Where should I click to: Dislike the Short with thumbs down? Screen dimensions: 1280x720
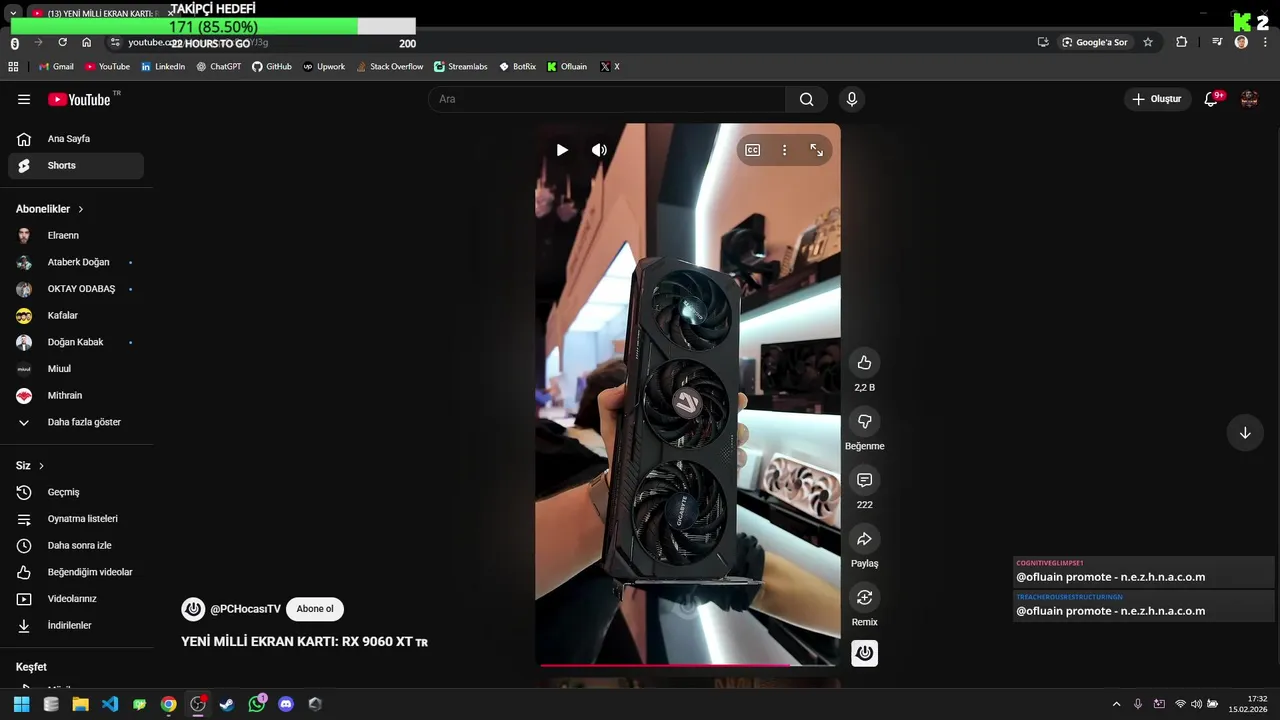(x=865, y=421)
